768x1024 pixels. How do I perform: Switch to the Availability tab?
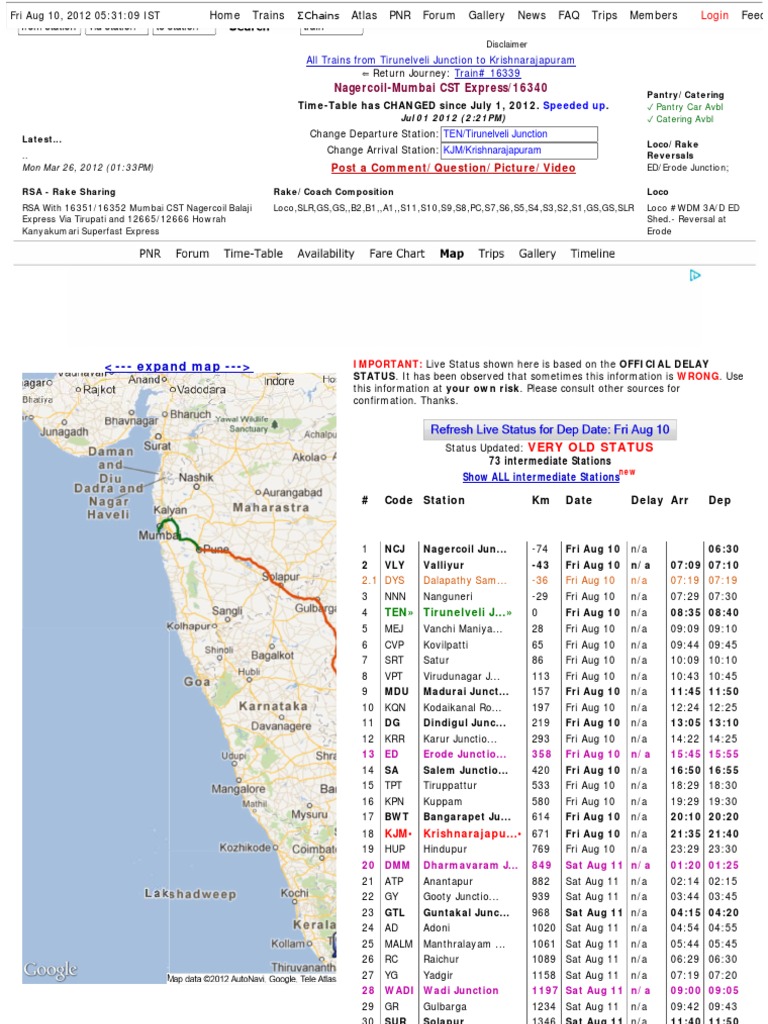[x=326, y=253]
